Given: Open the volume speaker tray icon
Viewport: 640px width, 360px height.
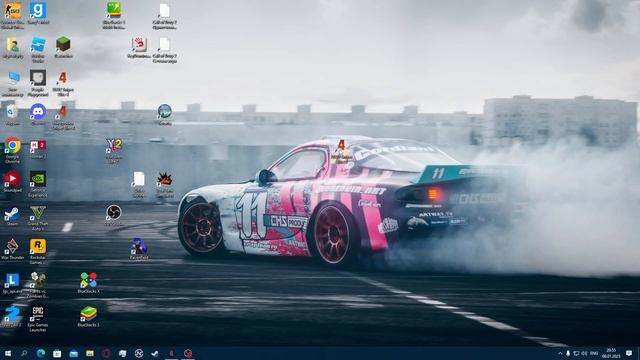Looking at the screenshot, I should point(584,353).
